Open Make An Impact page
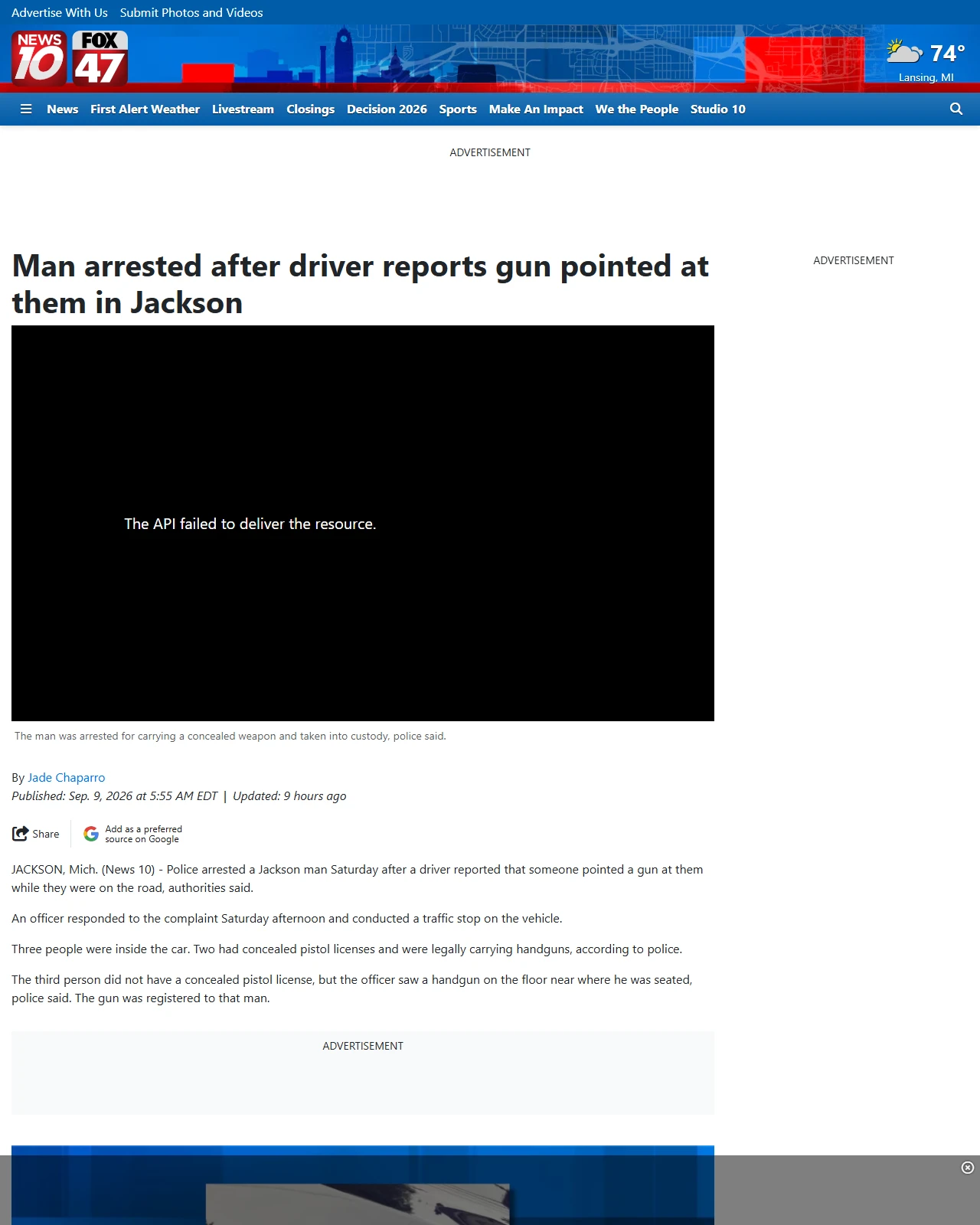 pos(536,109)
